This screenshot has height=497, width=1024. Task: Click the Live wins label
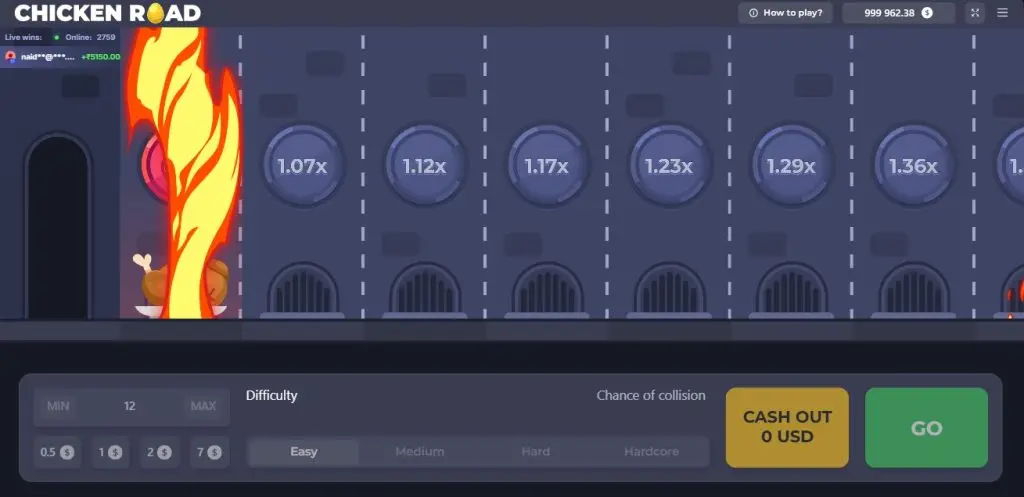(x=24, y=37)
